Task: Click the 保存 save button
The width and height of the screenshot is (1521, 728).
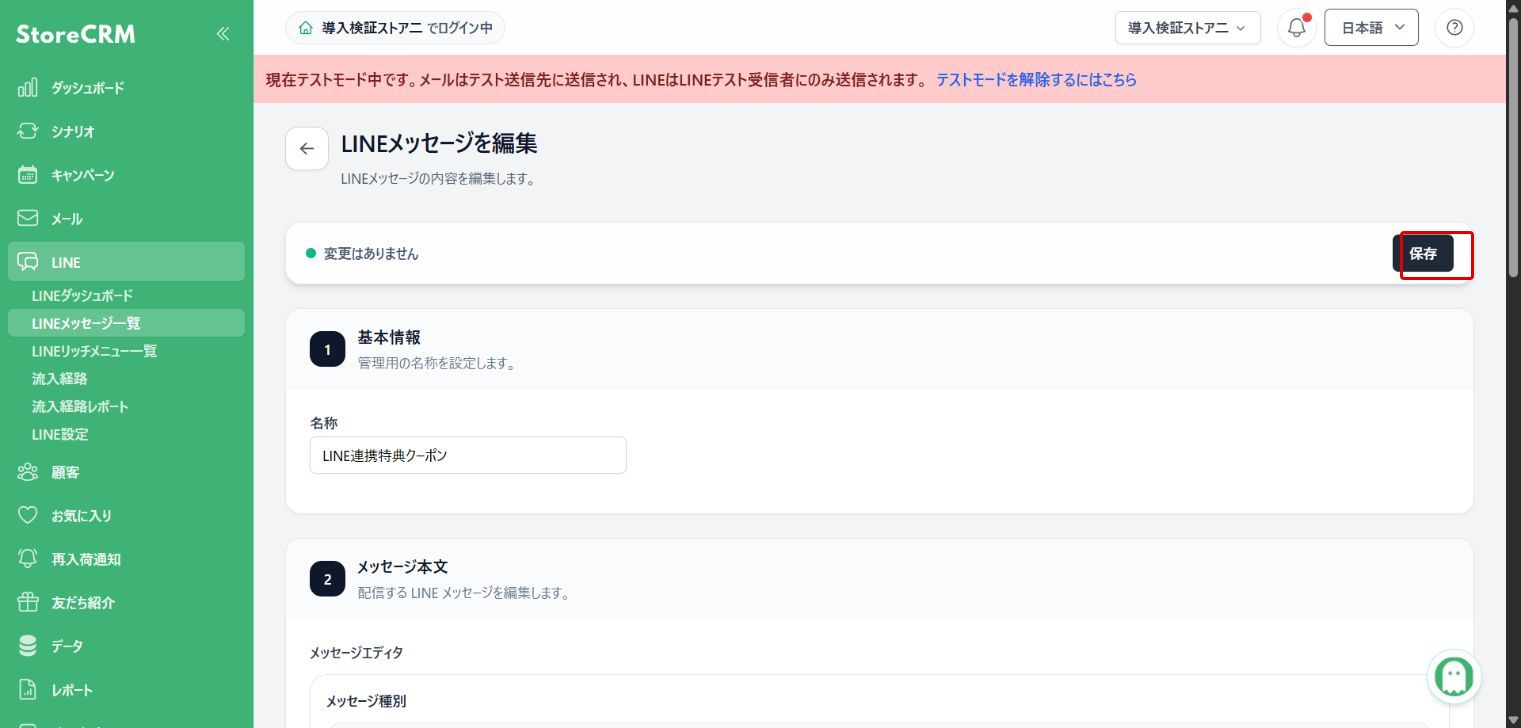Action: (1423, 254)
